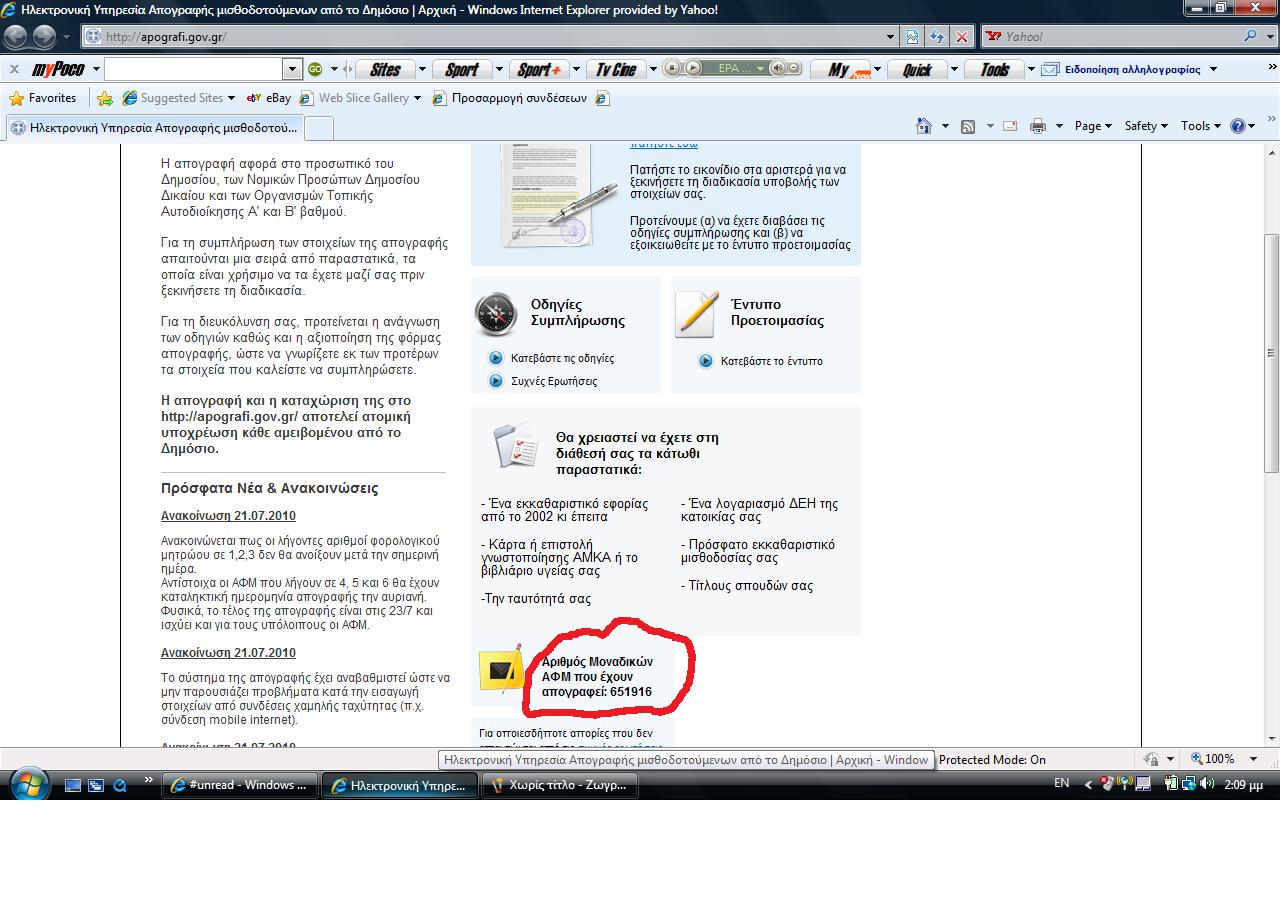Viewport: 1280px width, 912px height.
Task: Refresh the page using the refresh icon
Action: point(937,37)
